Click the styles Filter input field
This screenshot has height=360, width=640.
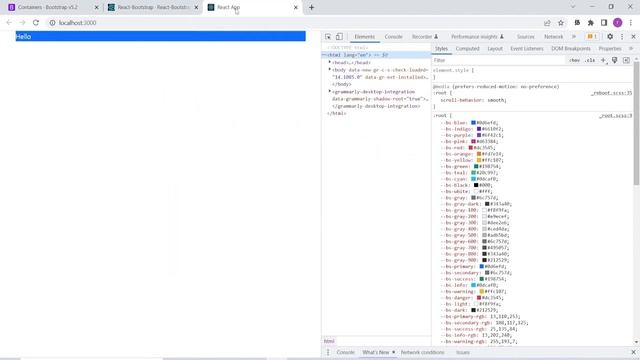click(499, 60)
